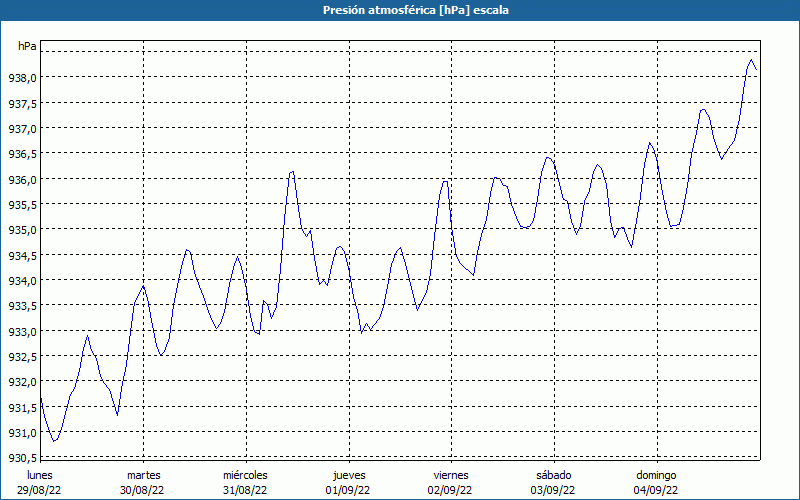This screenshot has height=500, width=800.
Task: Click the 930,5 y-axis value
Action: 22,458
